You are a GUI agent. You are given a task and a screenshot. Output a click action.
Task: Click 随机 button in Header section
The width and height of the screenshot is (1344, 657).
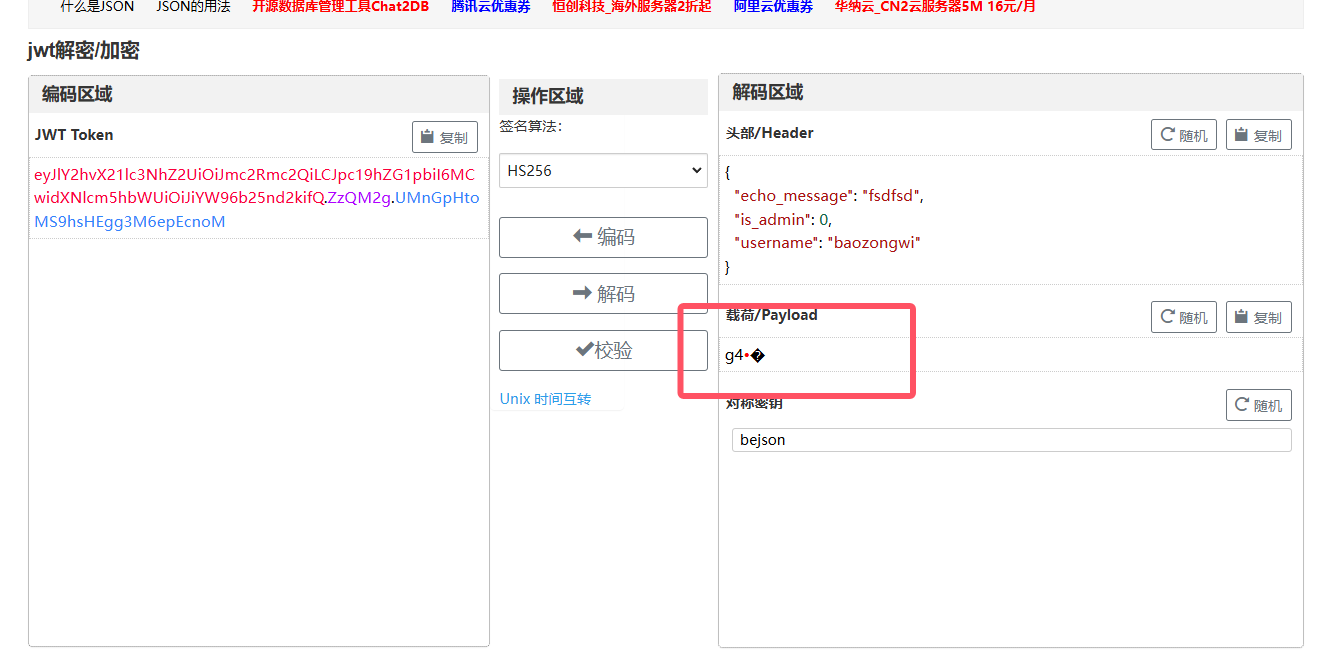(x=1184, y=135)
